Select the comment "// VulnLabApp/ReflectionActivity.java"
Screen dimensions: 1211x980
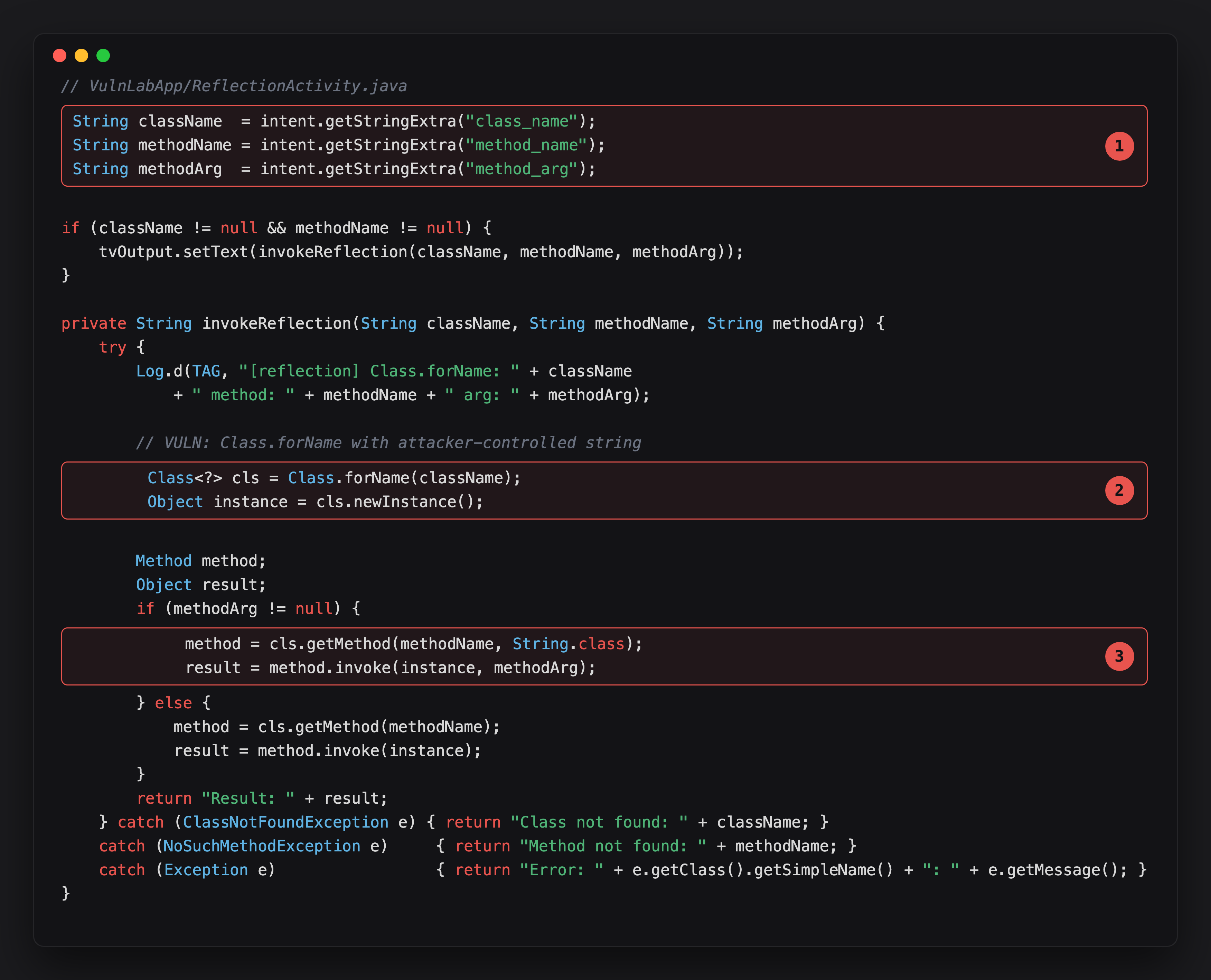[234, 86]
